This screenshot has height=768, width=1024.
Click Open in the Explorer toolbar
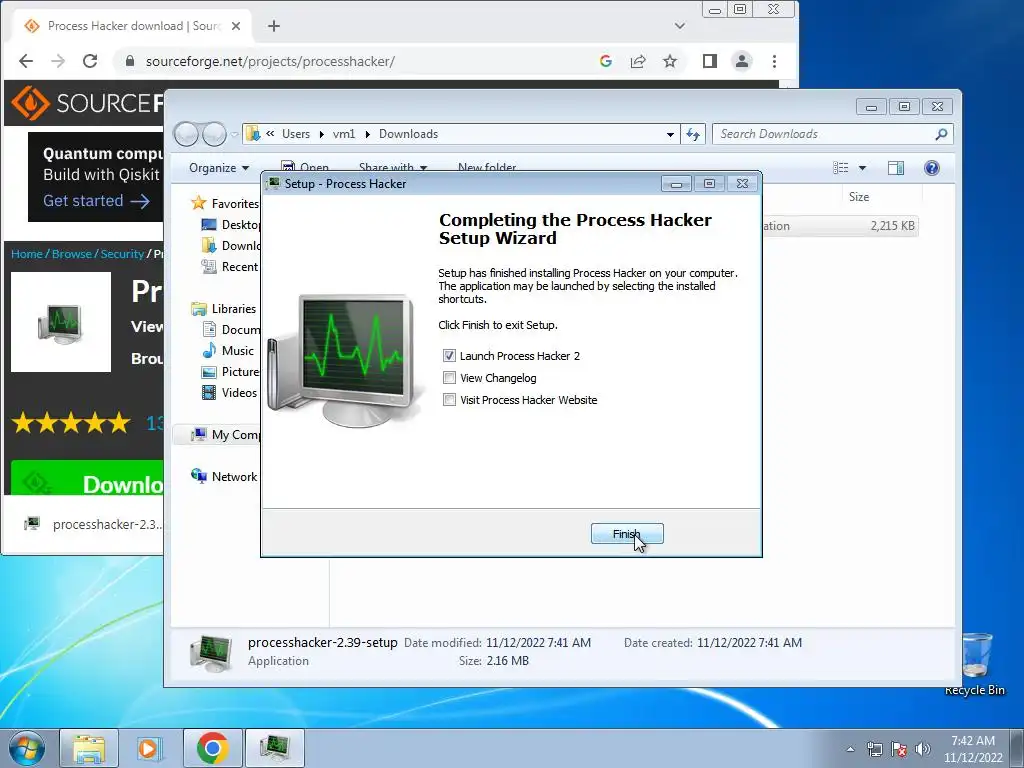point(305,168)
